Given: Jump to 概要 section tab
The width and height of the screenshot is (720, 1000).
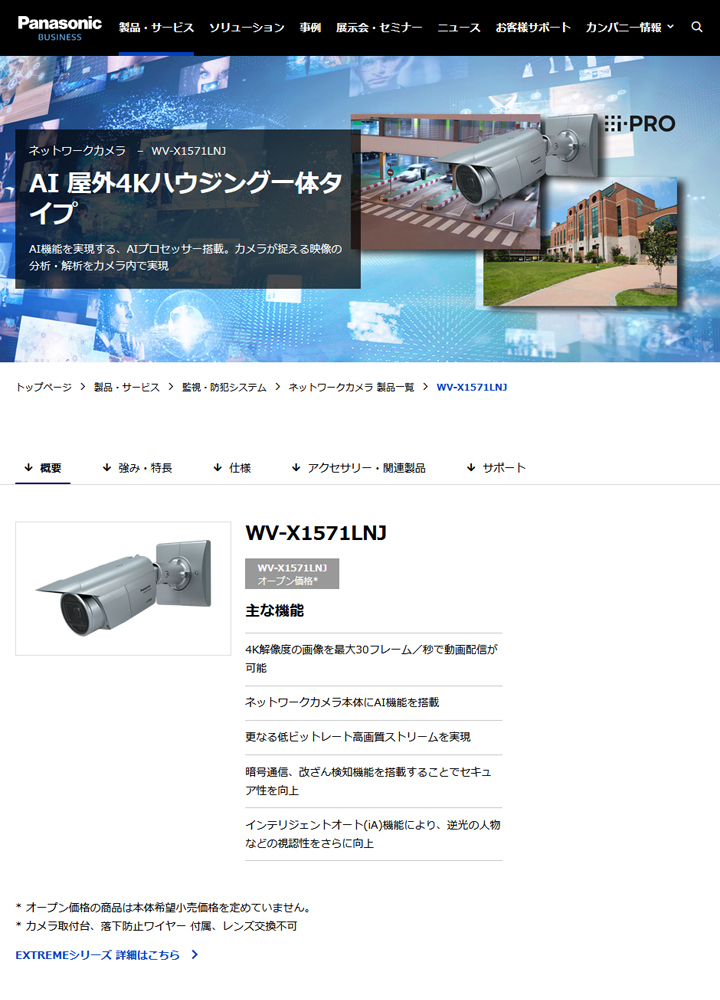Looking at the screenshot, I should pyautogui.click(x=43, y=468).
